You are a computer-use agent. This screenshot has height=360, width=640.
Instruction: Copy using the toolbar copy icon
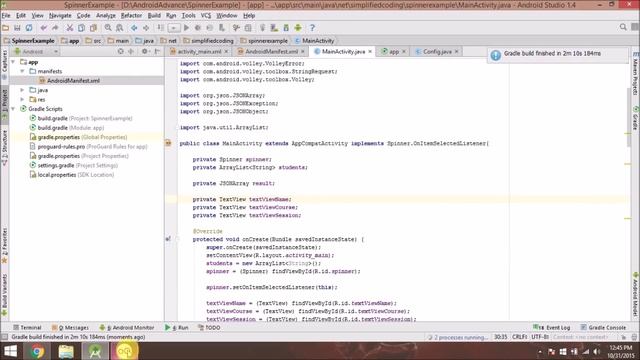coord(82,28)
